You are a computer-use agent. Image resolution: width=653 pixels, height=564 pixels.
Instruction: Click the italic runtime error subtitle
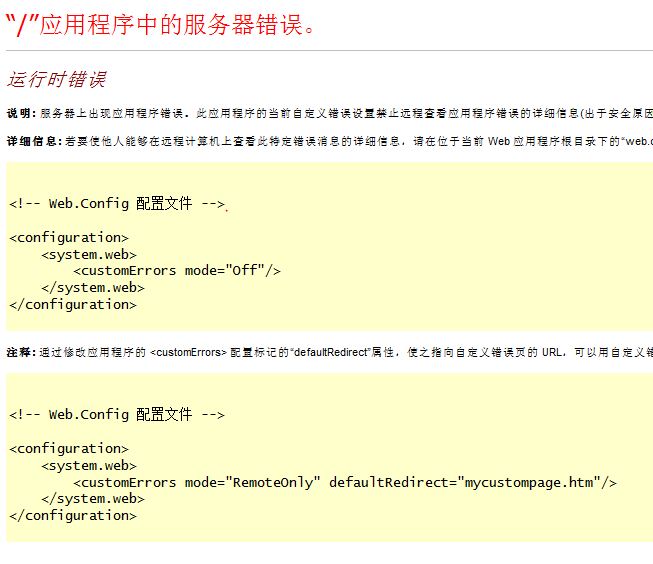point(57,79)
